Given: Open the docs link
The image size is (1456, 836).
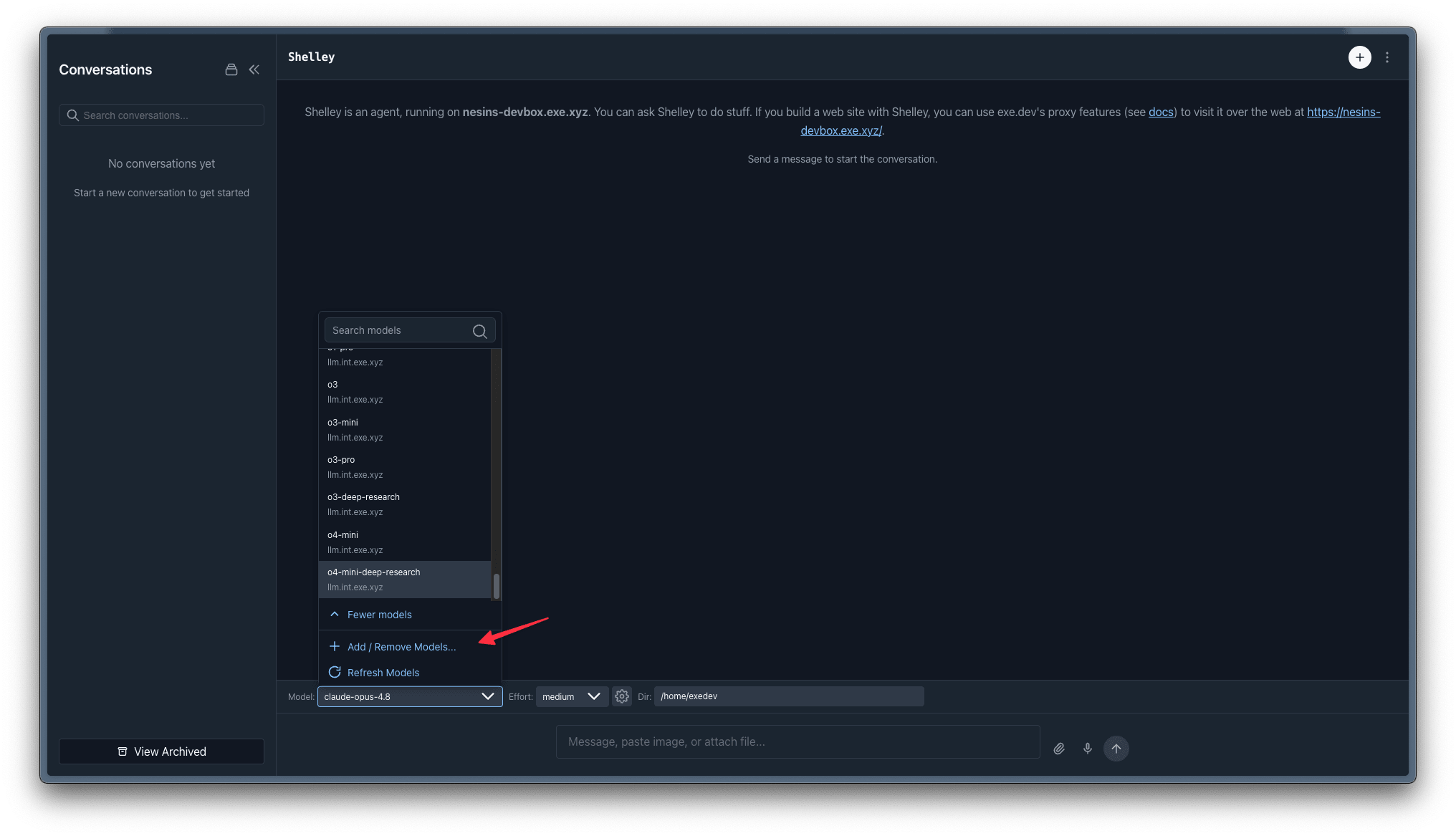Looking at the screenshot, I should point(1161,112).
